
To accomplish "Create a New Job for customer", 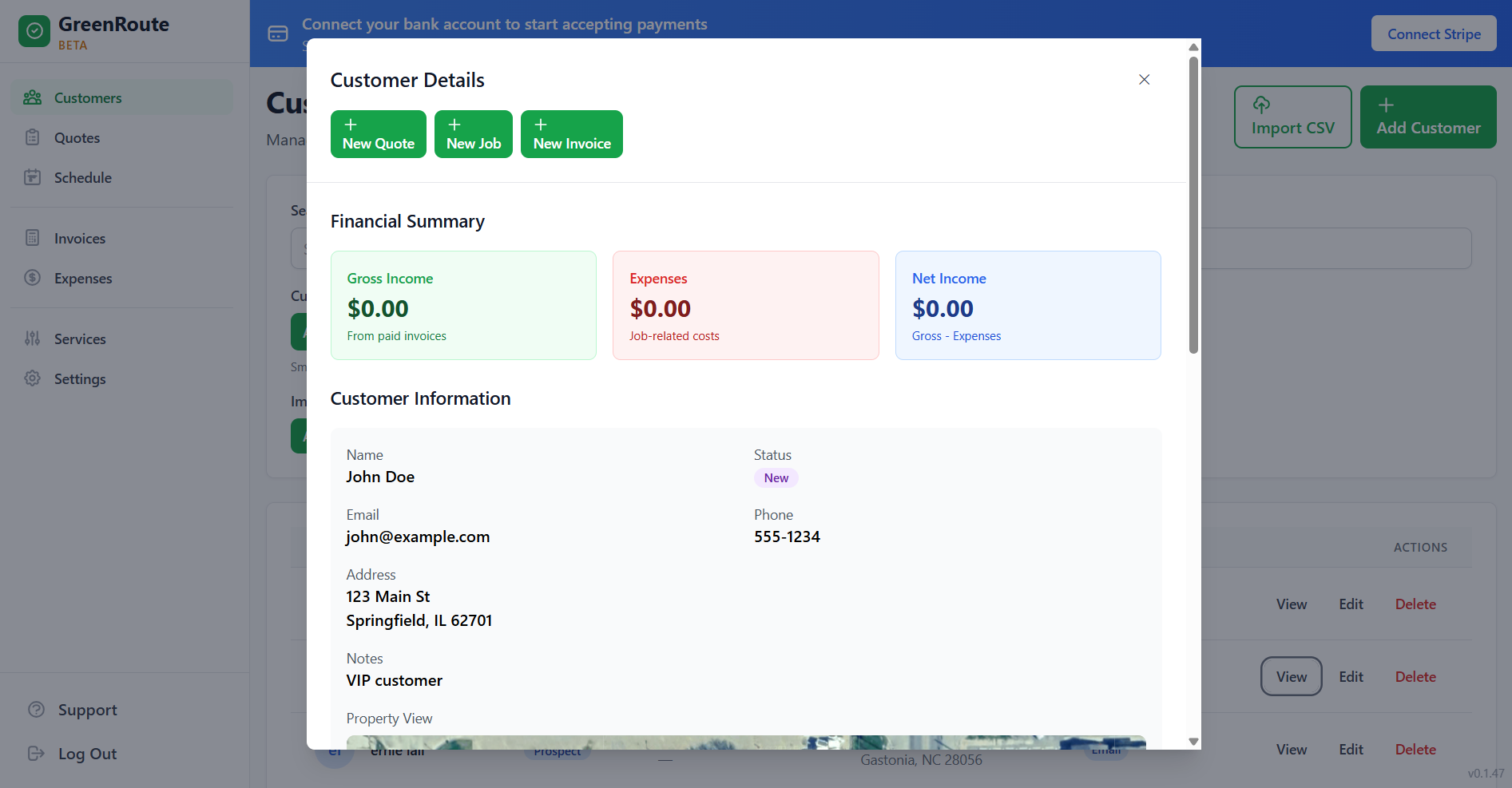I will pyautogui.click(x=474, y=134).
